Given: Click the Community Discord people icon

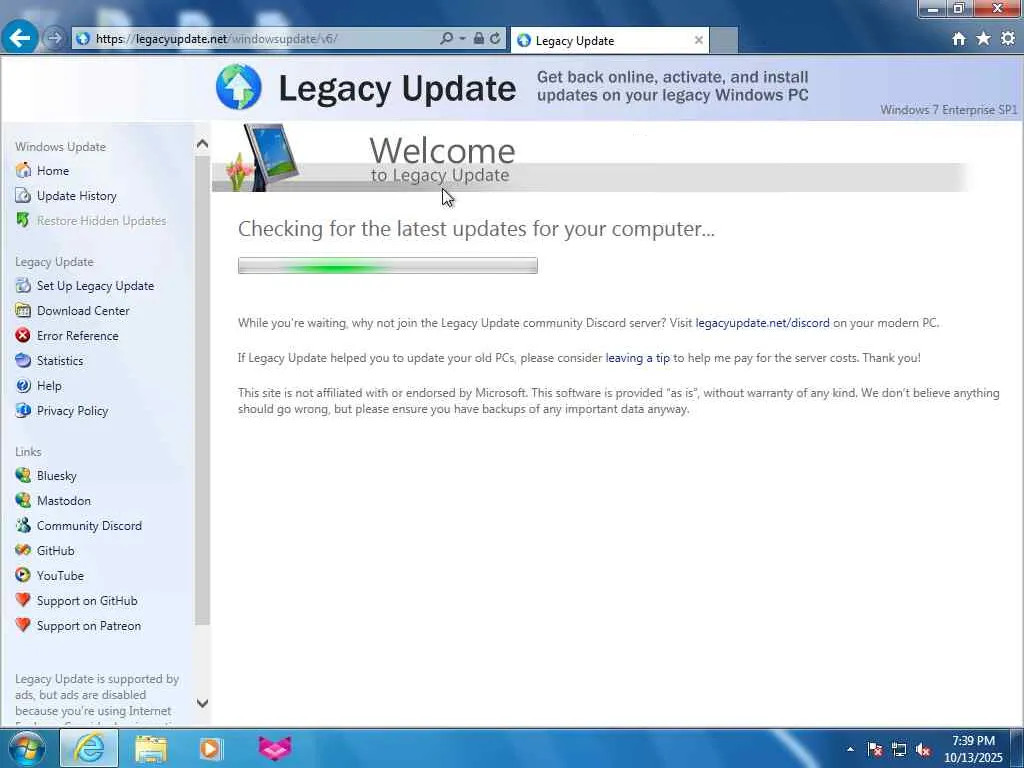Looking at the screenshot, I should tap(24, 525).
